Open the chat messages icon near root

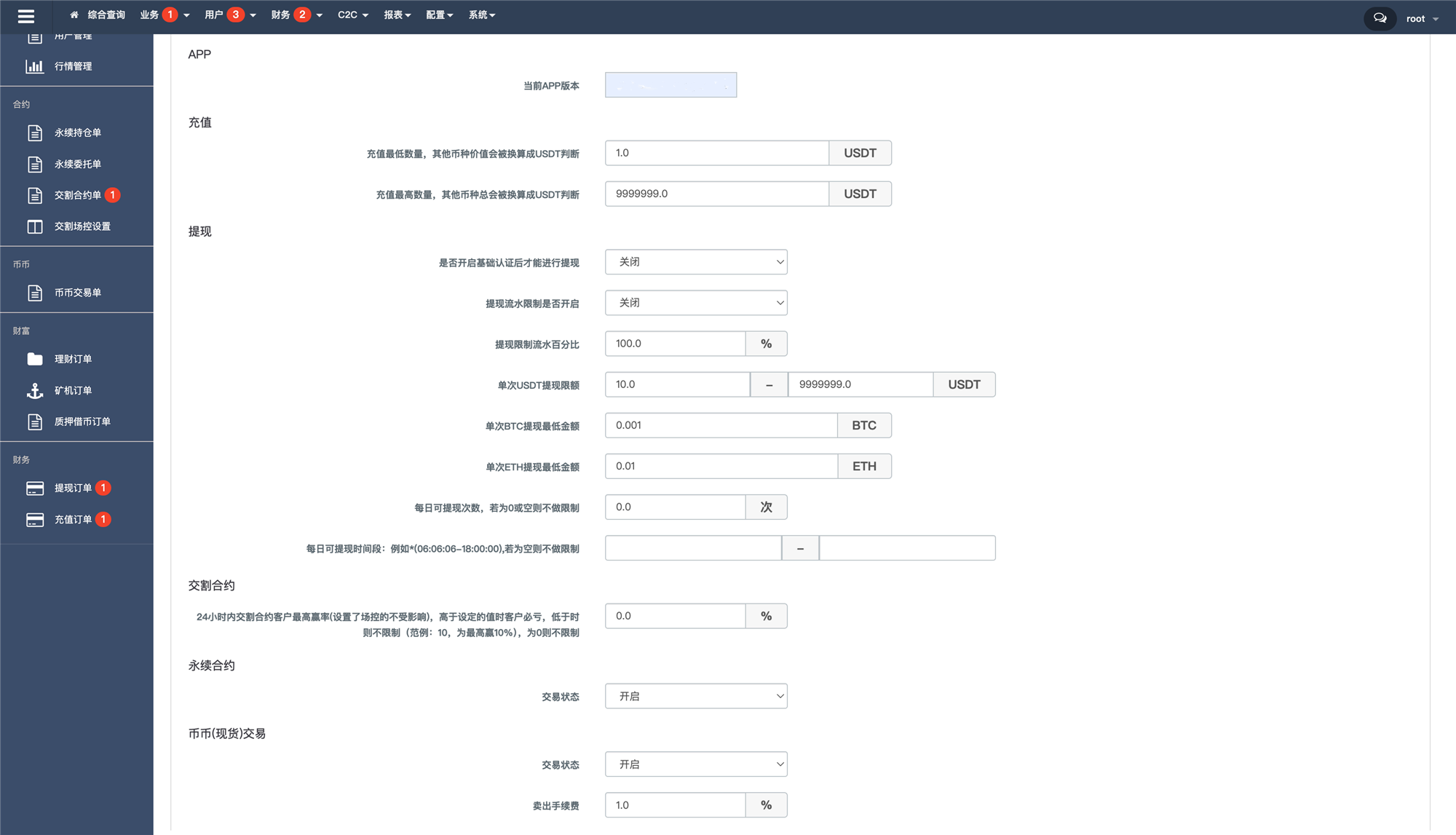1380,18
